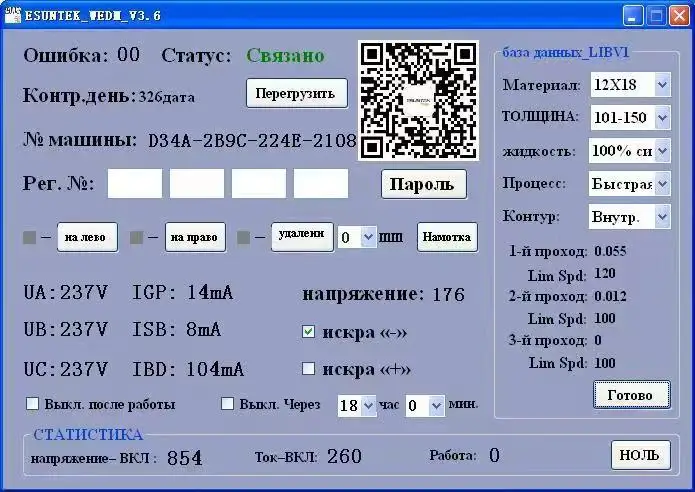This screenshot has width=695, height=492.
Task: Click the IBD: 104mA reading
Action: pos(188,369)
